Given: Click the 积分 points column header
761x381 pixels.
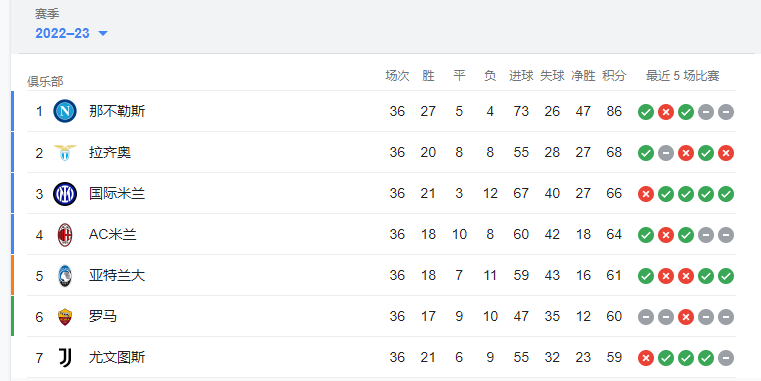Looking at the screenshot, I should click(x=614, y=76).
